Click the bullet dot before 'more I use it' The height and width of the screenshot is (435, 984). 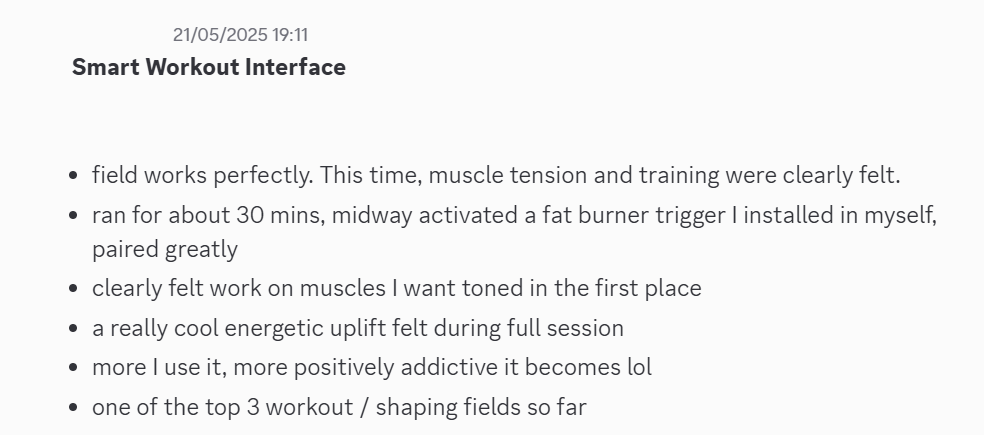tap(73, 368)
